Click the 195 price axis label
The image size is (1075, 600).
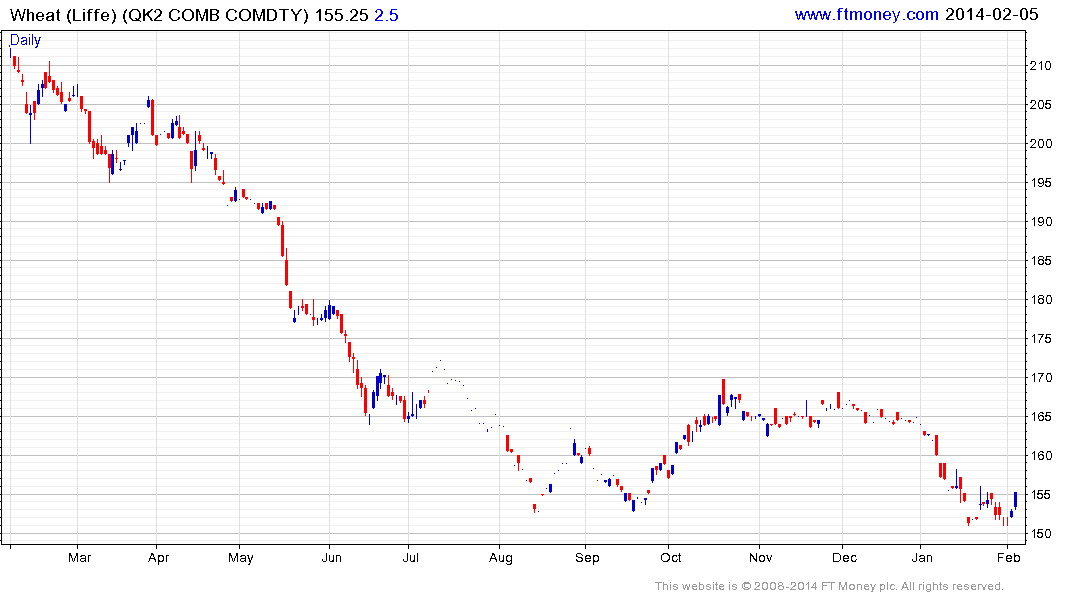1040,183
